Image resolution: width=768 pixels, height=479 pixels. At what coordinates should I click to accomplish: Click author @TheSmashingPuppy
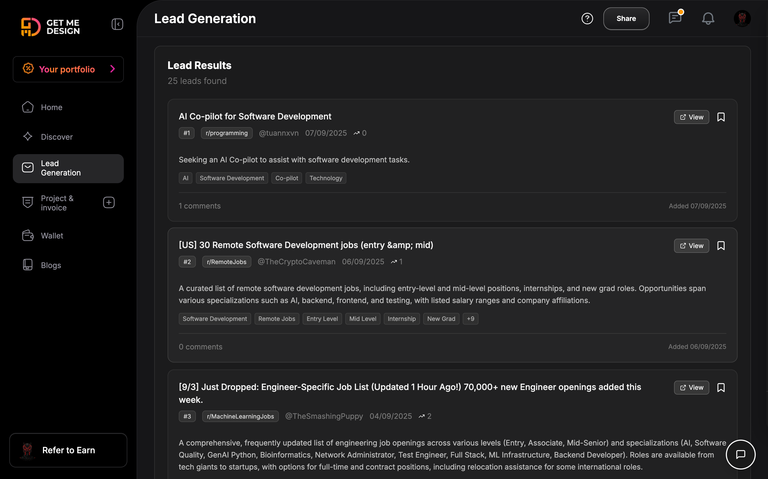[324, 416]
